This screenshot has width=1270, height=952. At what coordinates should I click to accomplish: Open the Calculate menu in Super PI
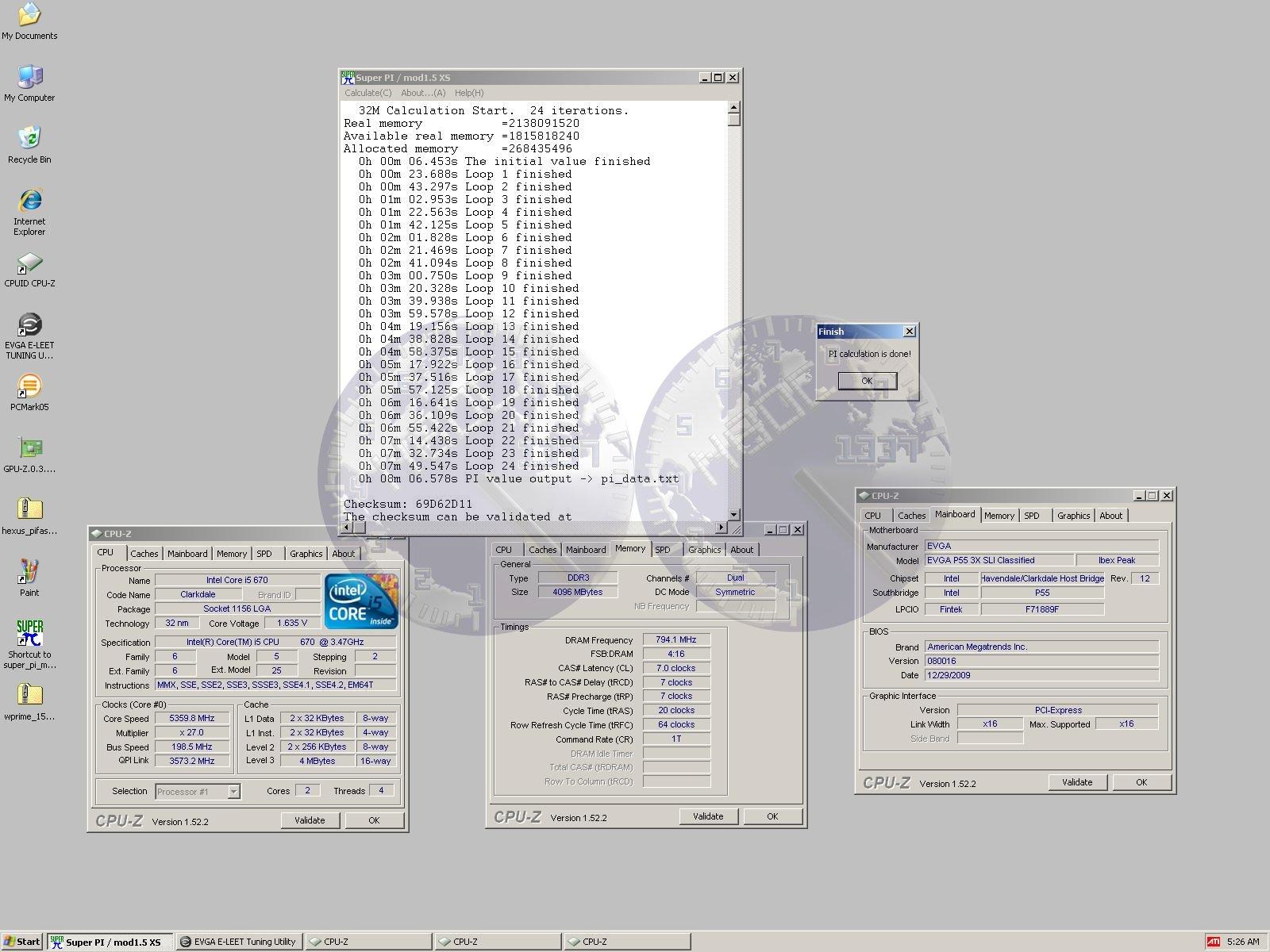[x=368, y=93]
